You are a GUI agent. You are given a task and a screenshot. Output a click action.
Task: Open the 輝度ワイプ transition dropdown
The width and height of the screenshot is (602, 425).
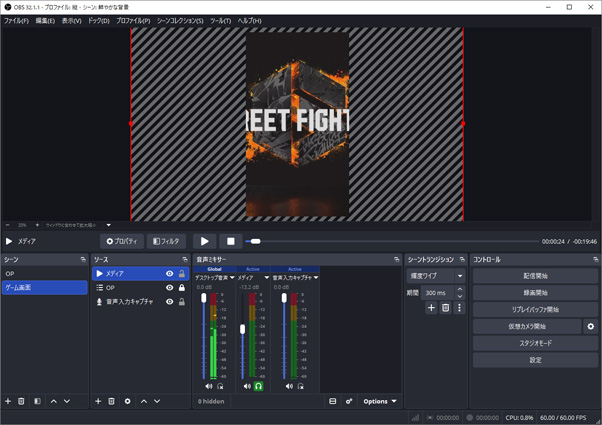pyautogui.click(x=435, y=276)
